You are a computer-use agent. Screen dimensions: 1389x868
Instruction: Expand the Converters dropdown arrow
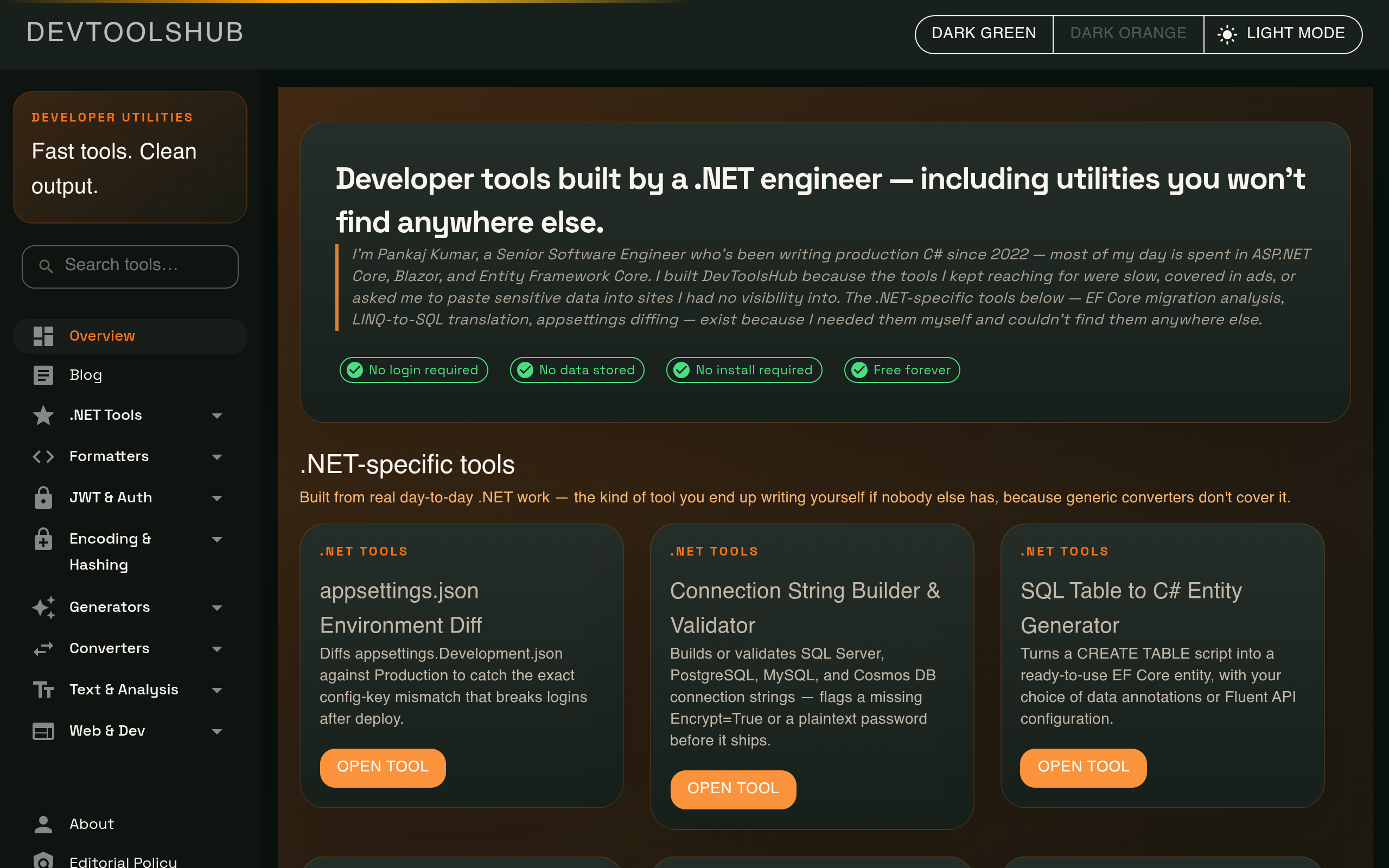coord(217,649)
